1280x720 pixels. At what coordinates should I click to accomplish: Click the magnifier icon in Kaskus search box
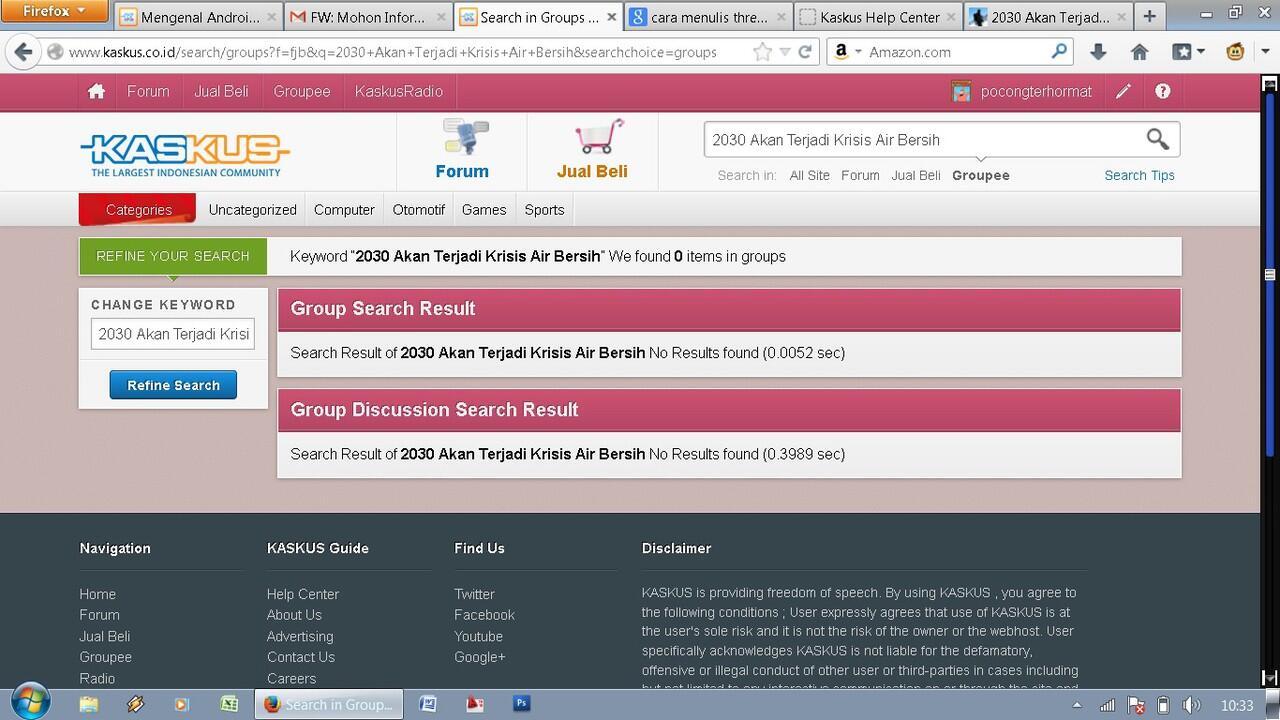(x=1157, y=139)
